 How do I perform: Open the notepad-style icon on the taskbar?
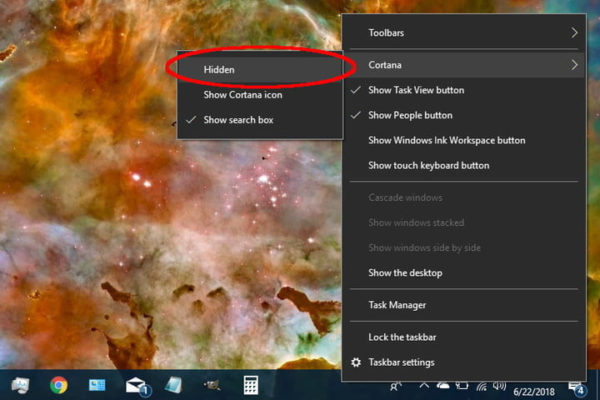coord(173,385)
